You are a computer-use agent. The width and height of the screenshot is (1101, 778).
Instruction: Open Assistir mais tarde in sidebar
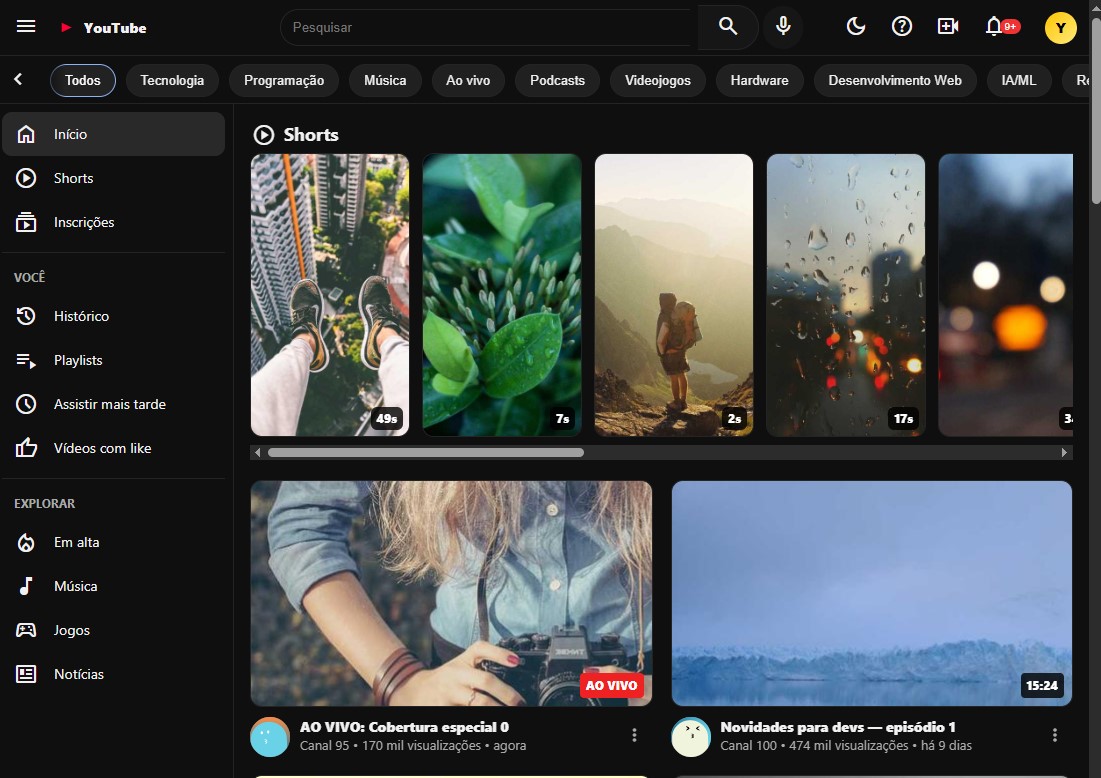point(109,404)
